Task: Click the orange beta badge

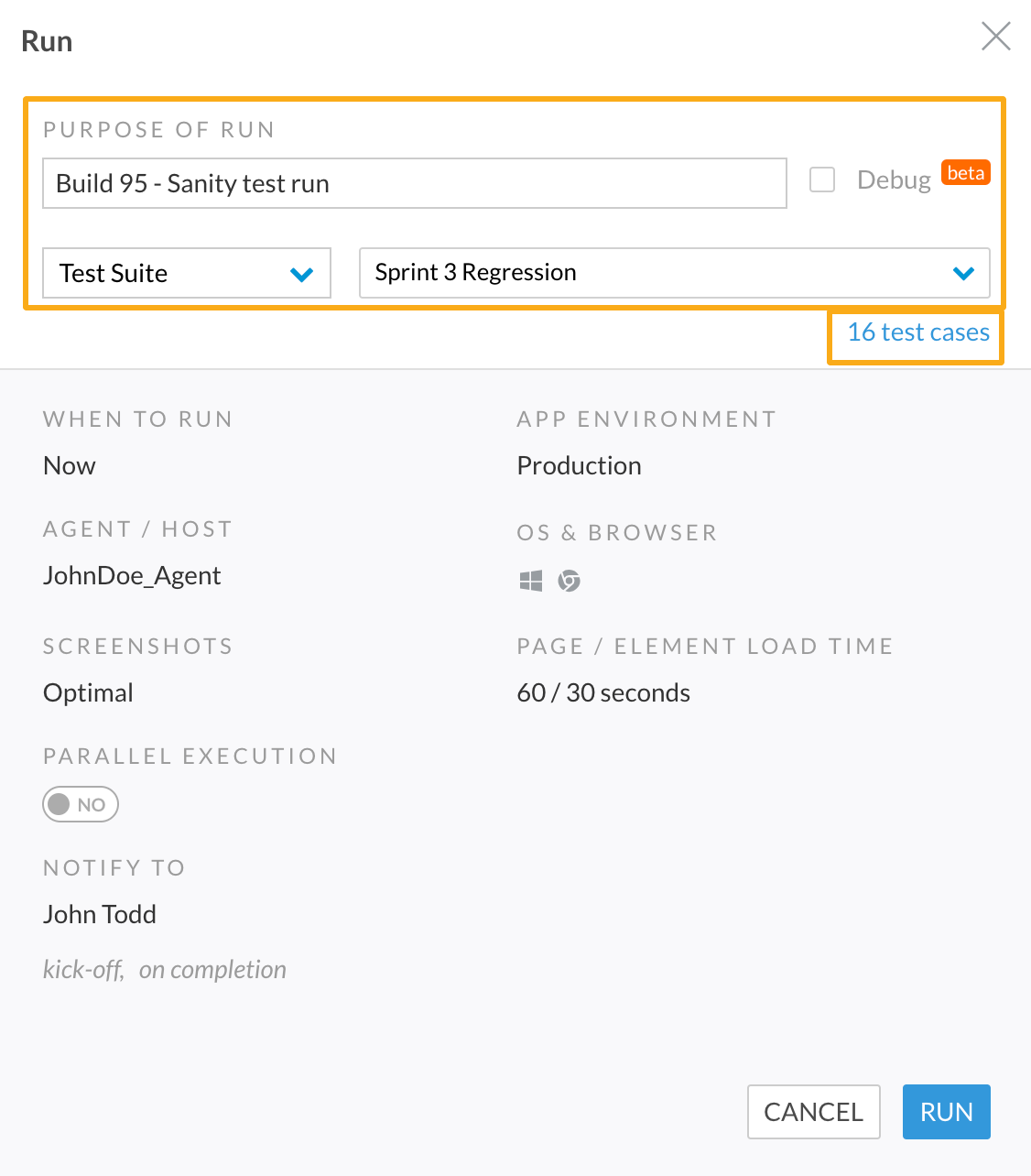Action: tap(966, 173)
